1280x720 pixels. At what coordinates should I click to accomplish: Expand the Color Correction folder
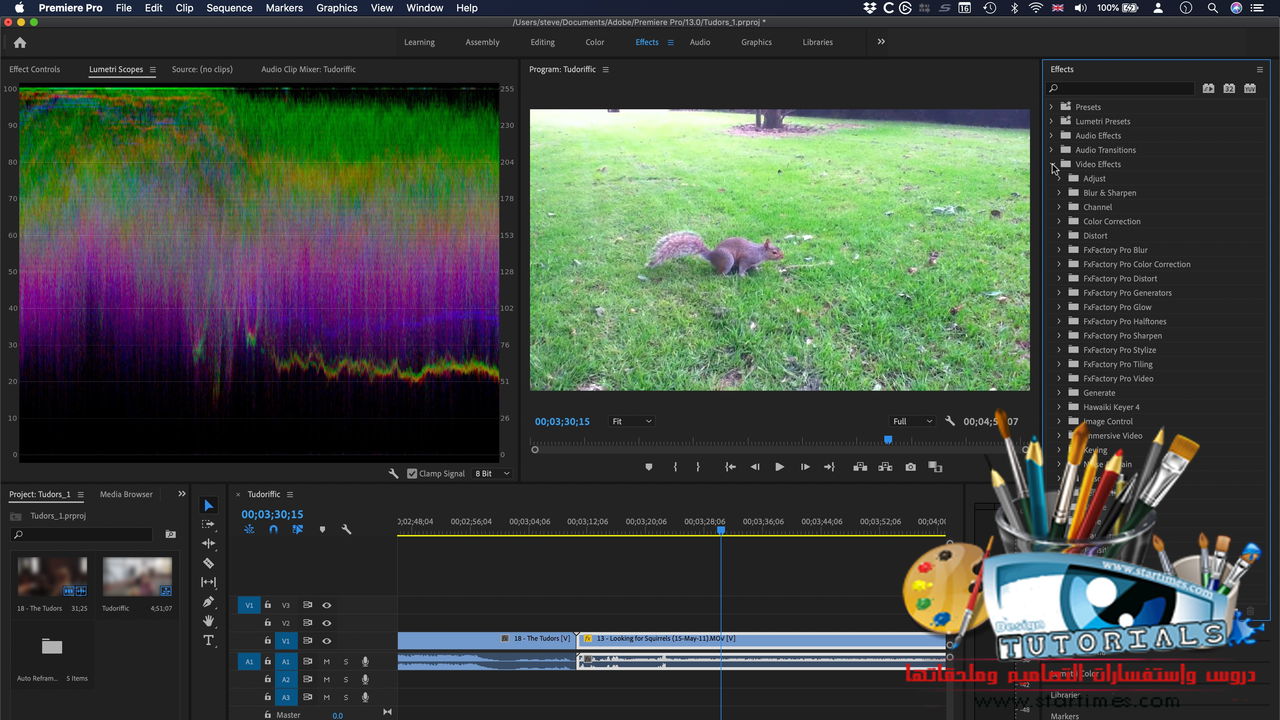(1059, 221)
